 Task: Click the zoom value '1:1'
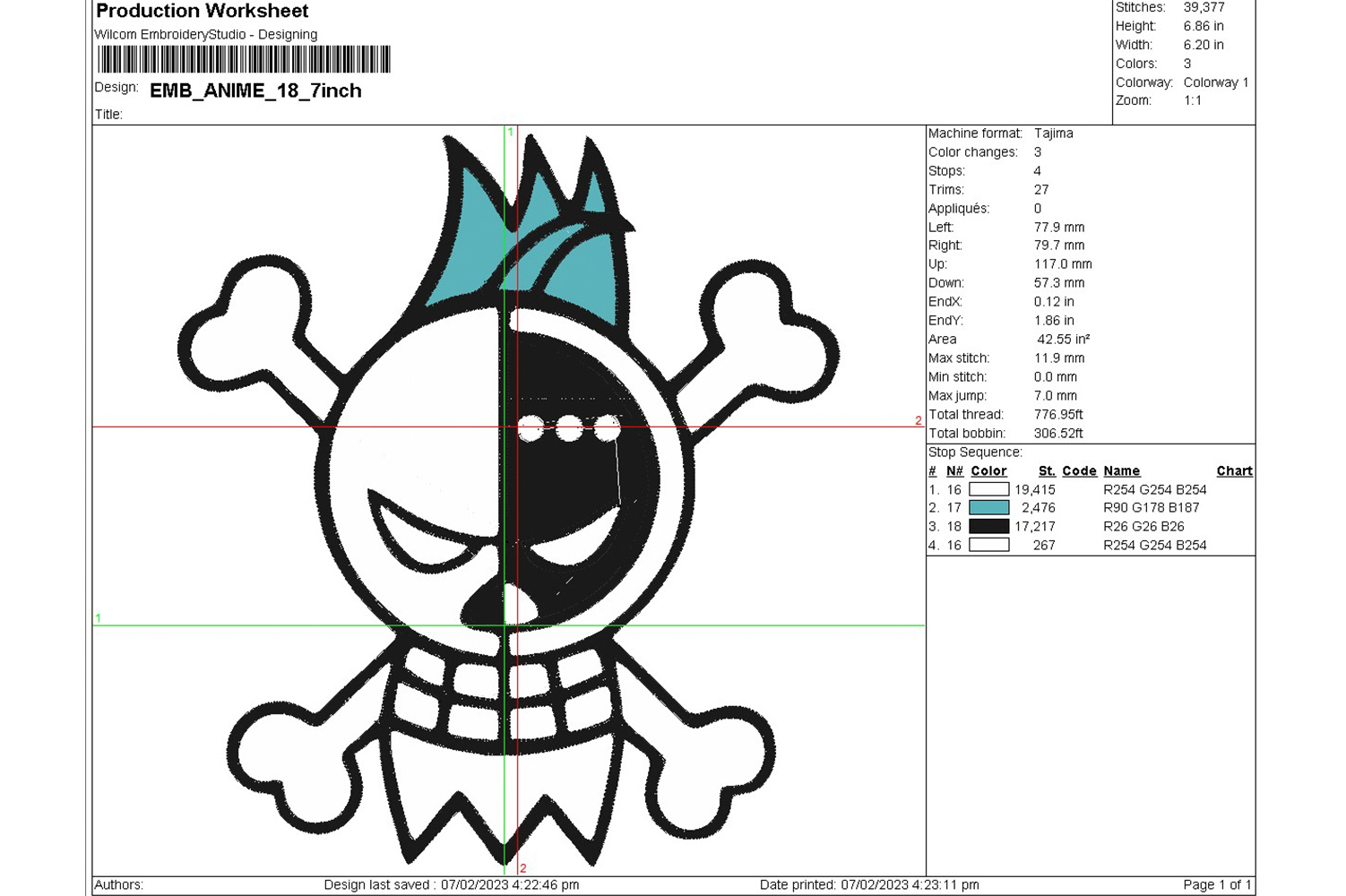[1193, 100]
